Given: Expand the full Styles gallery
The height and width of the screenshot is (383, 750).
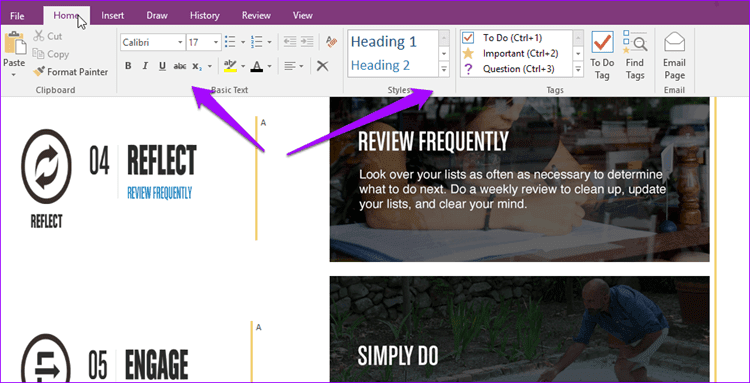Looking at the screenshot, I should [444, 70].
